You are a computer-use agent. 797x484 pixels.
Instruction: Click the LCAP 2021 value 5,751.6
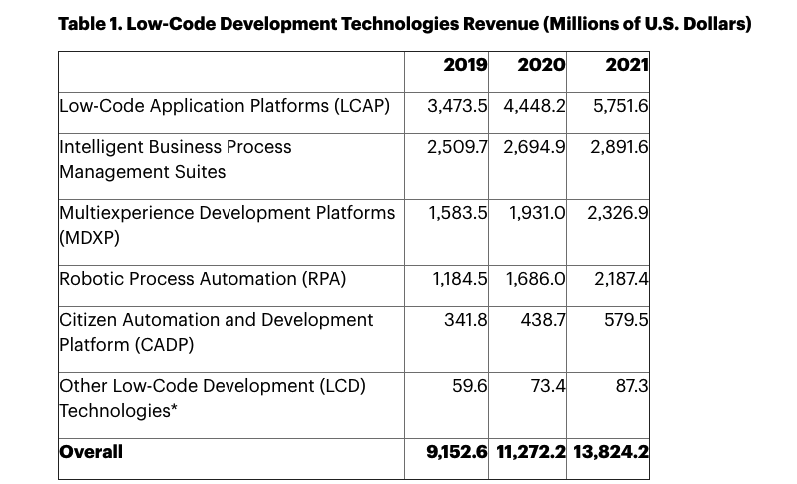coord(620,105)
